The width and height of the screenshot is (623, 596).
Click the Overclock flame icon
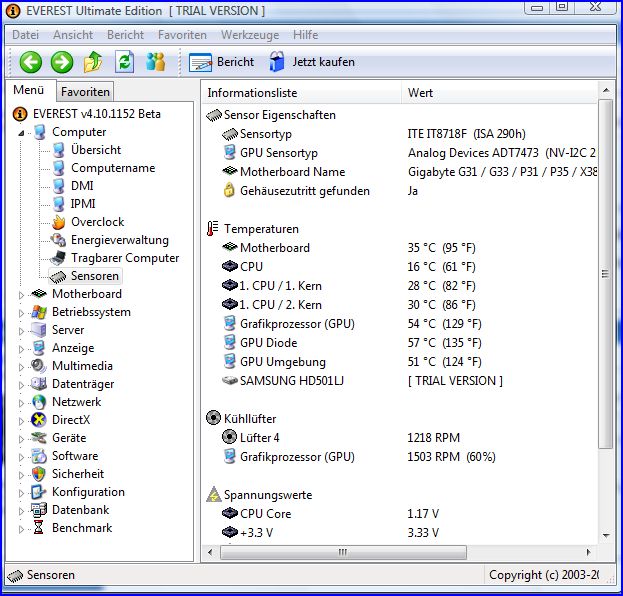coord(58,222)
